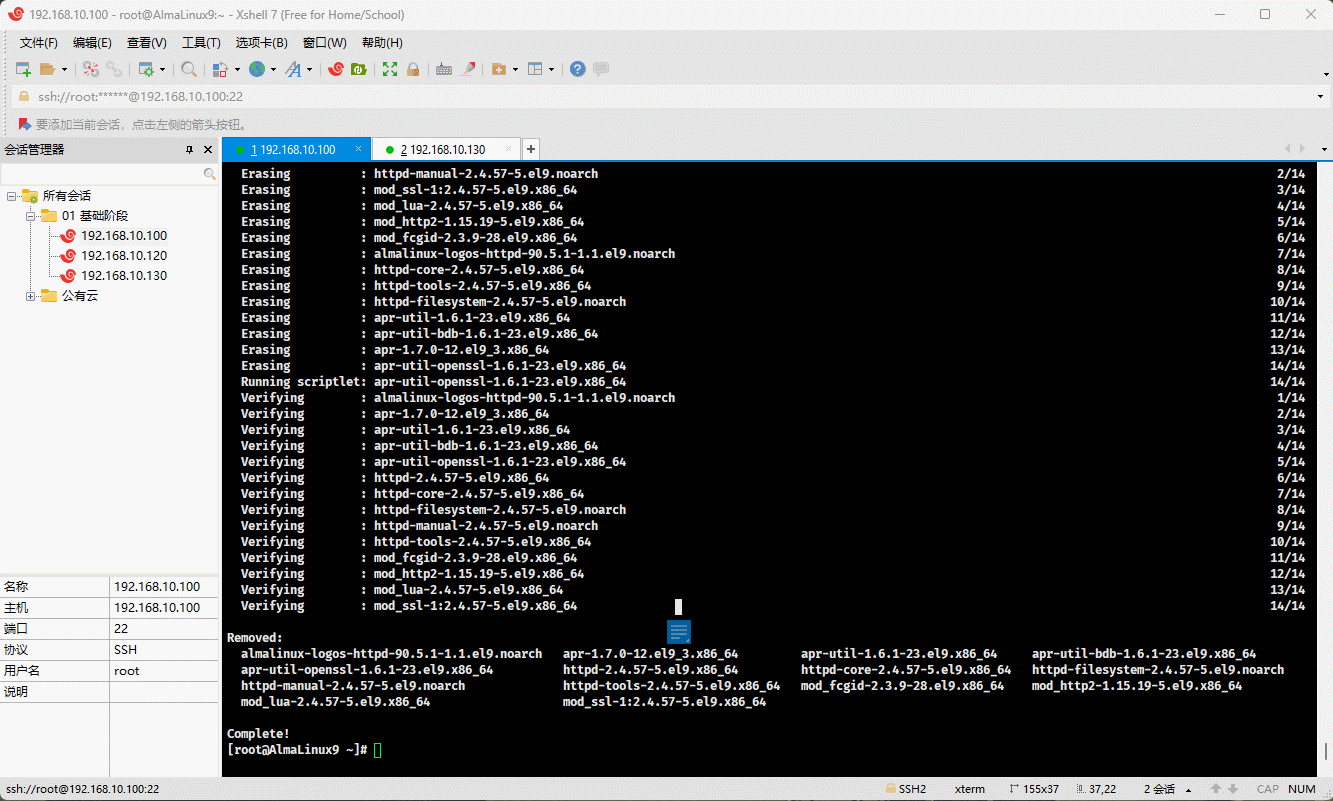Add a new tab with the plus button
Viewport: 1333px width, 801px height.
click(x=531, y=149)
